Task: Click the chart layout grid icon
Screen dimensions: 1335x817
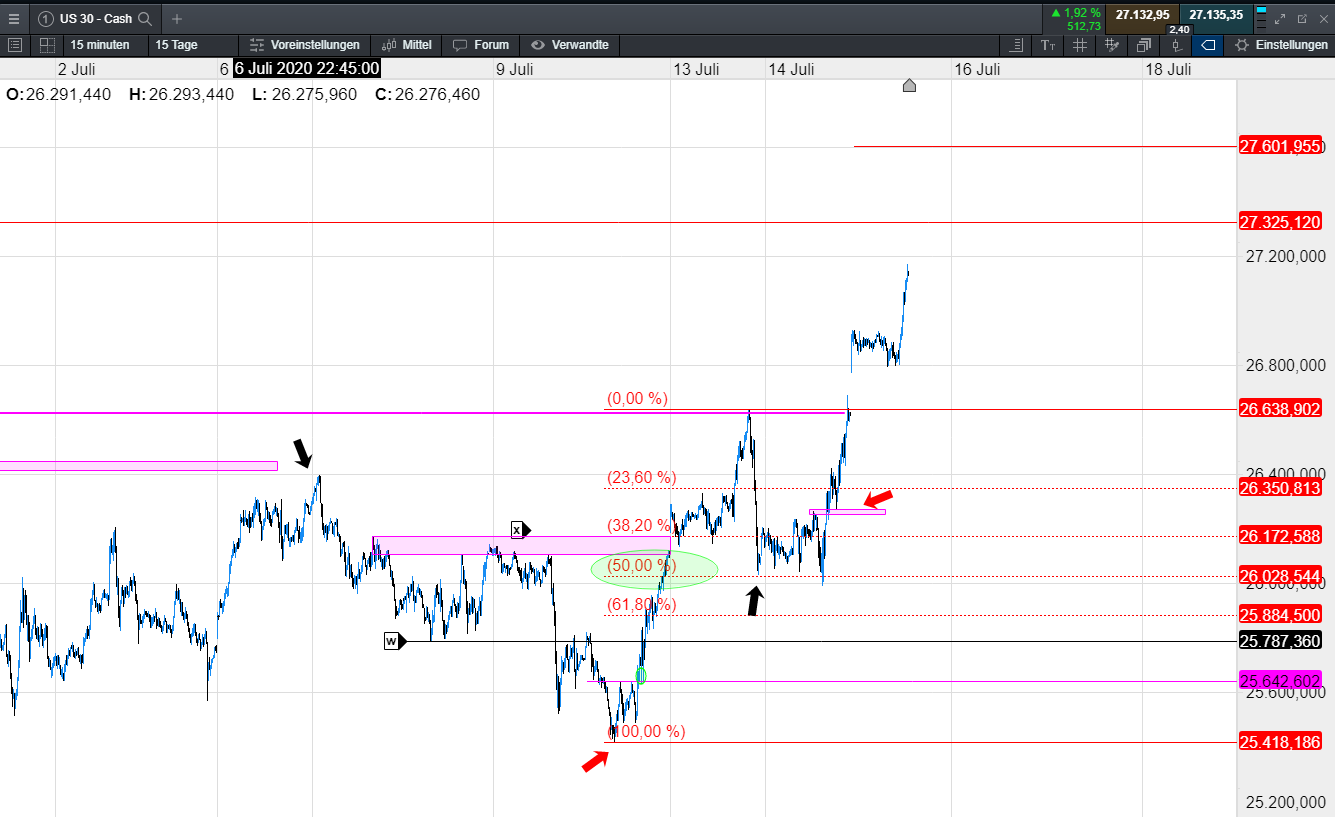Action: tap(47, 45)
